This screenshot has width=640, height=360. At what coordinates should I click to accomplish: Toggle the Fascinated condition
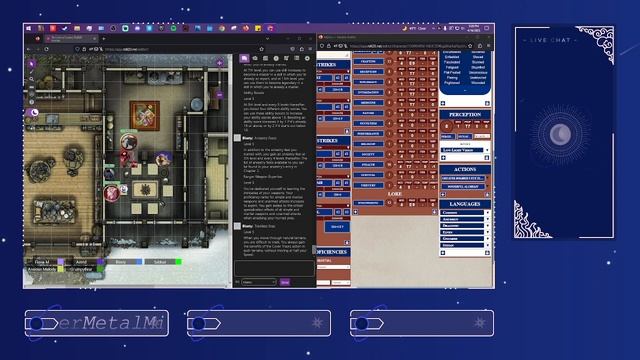click(x=452, y=62)
